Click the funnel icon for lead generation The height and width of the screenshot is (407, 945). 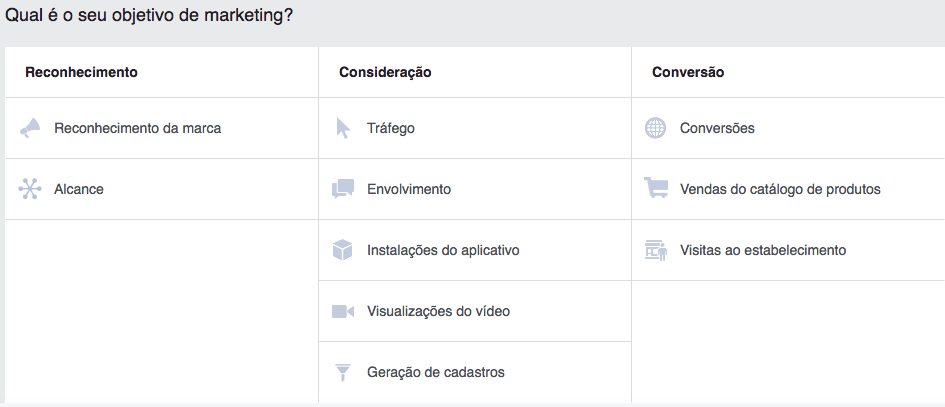coord(342,372)
